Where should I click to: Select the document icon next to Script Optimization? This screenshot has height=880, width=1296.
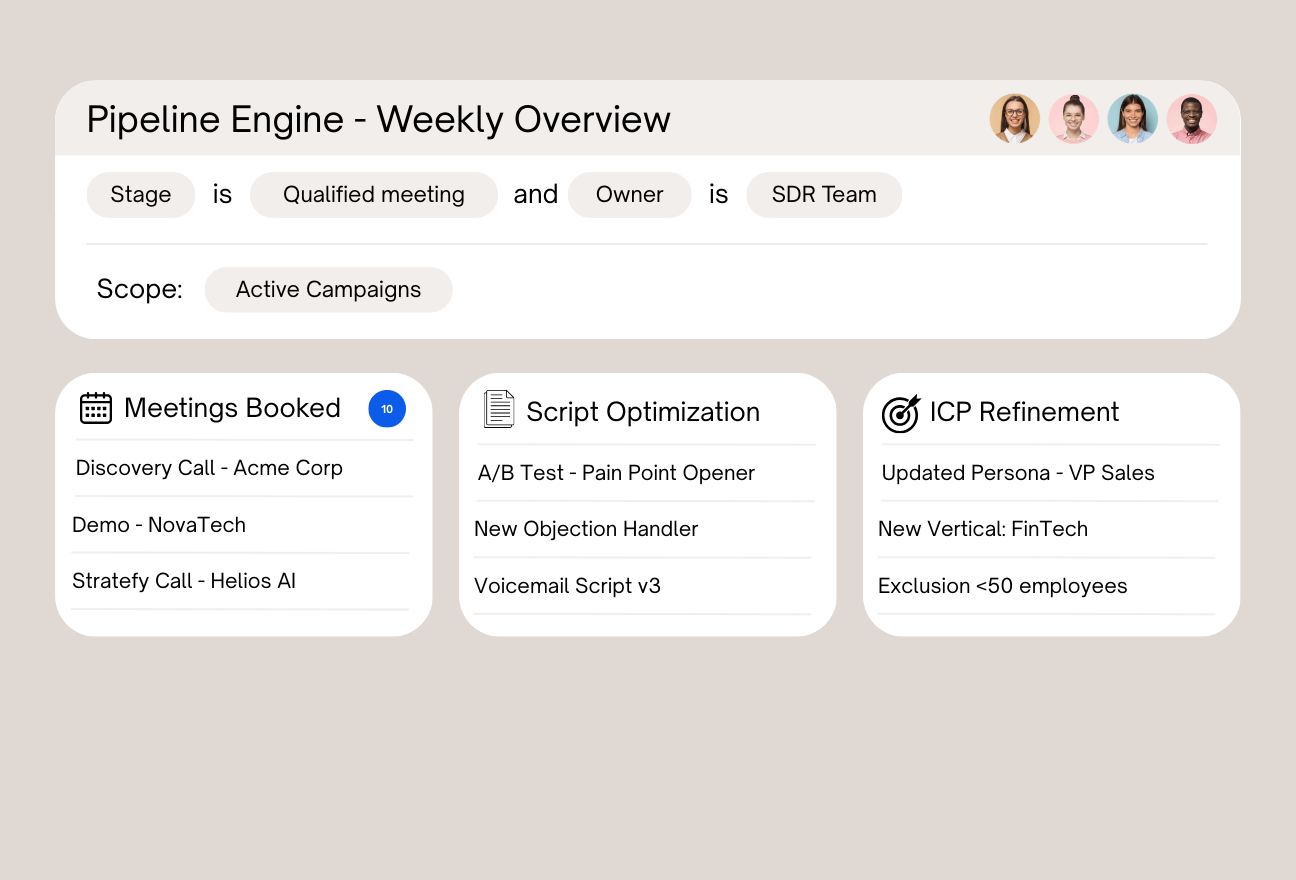[498, 410]
